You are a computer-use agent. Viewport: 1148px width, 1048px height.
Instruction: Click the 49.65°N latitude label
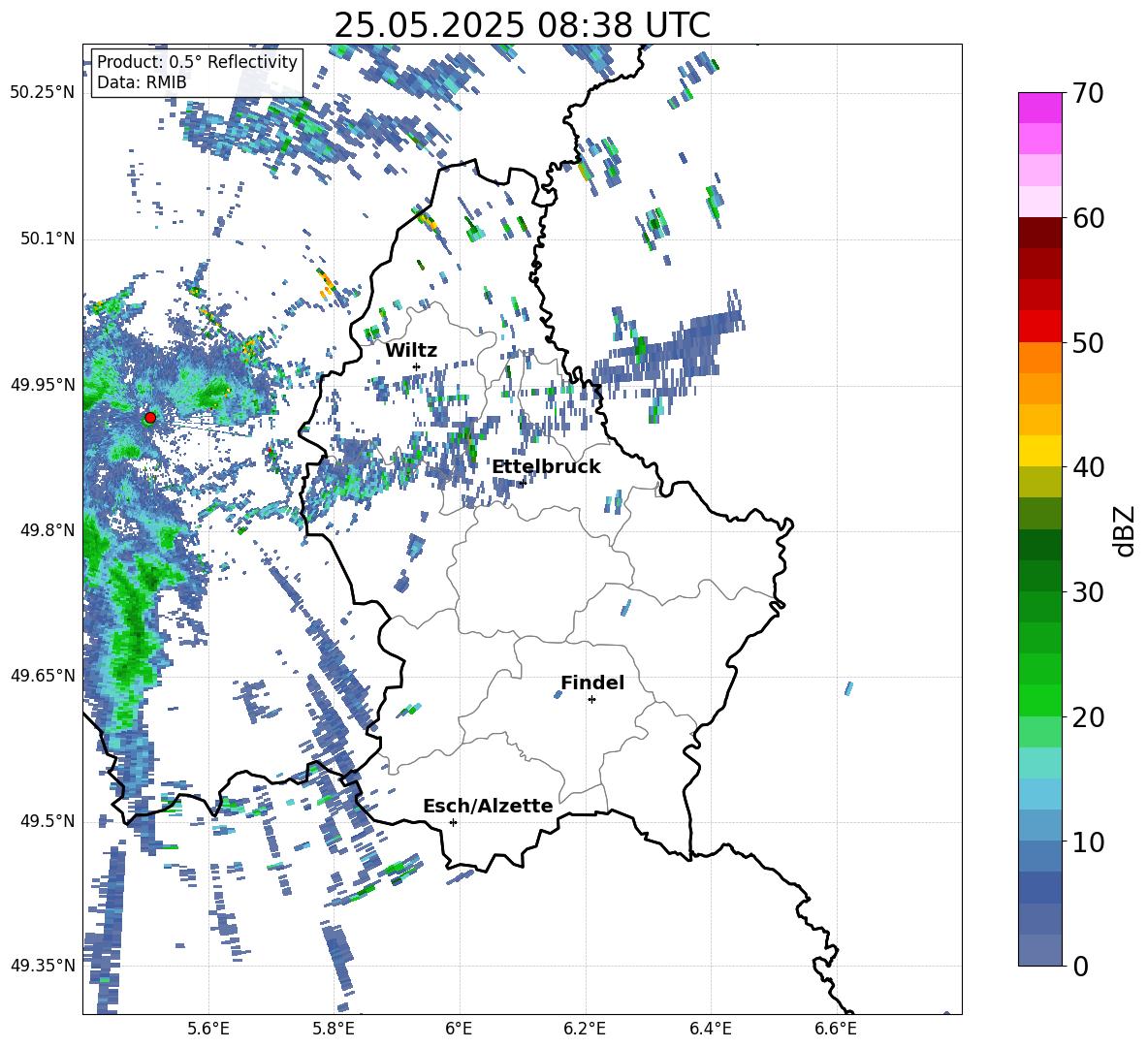(x=43, y=675)
